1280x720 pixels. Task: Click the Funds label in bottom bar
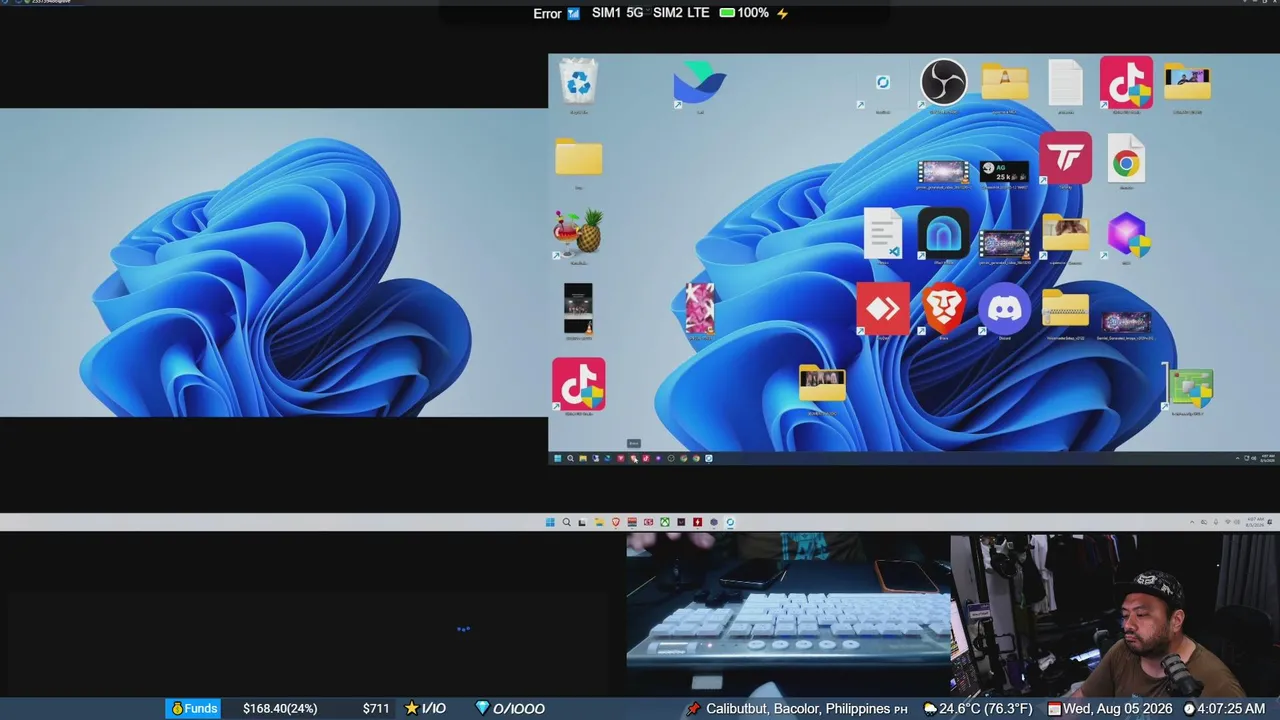click(194, 708)
